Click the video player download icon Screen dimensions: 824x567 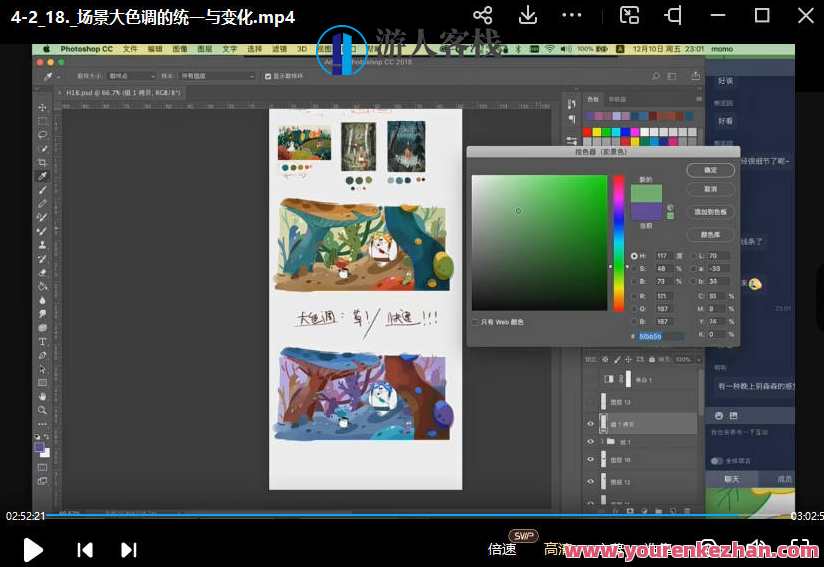528,15
